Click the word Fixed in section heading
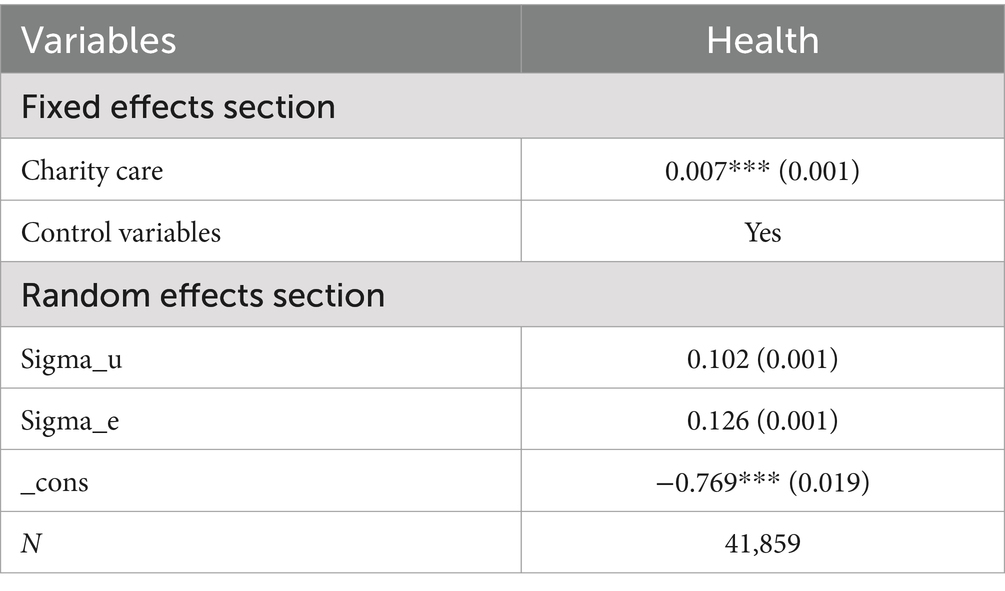The height and width of the screenshot is (591, 1005). click(x=61, y=106)
